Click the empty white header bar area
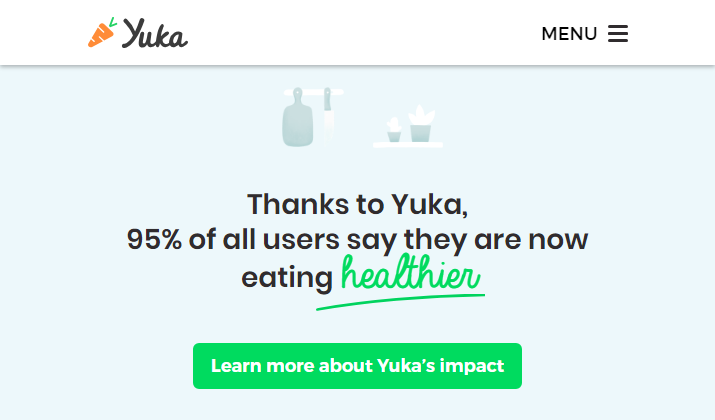Image resolution: width=715 pixels, height=420 pixels. pos(365,33)
